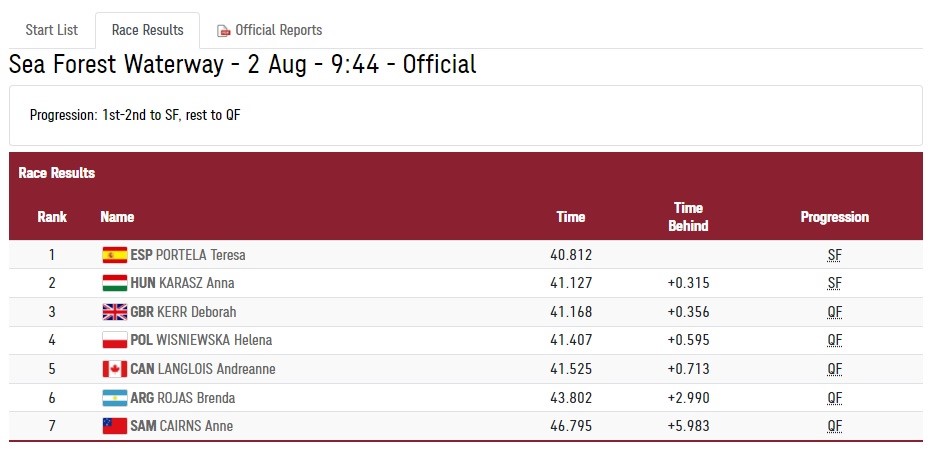Screen dimensions: 944x458
Task: Select the Race Results tab
Action: [x=148, y=30]
